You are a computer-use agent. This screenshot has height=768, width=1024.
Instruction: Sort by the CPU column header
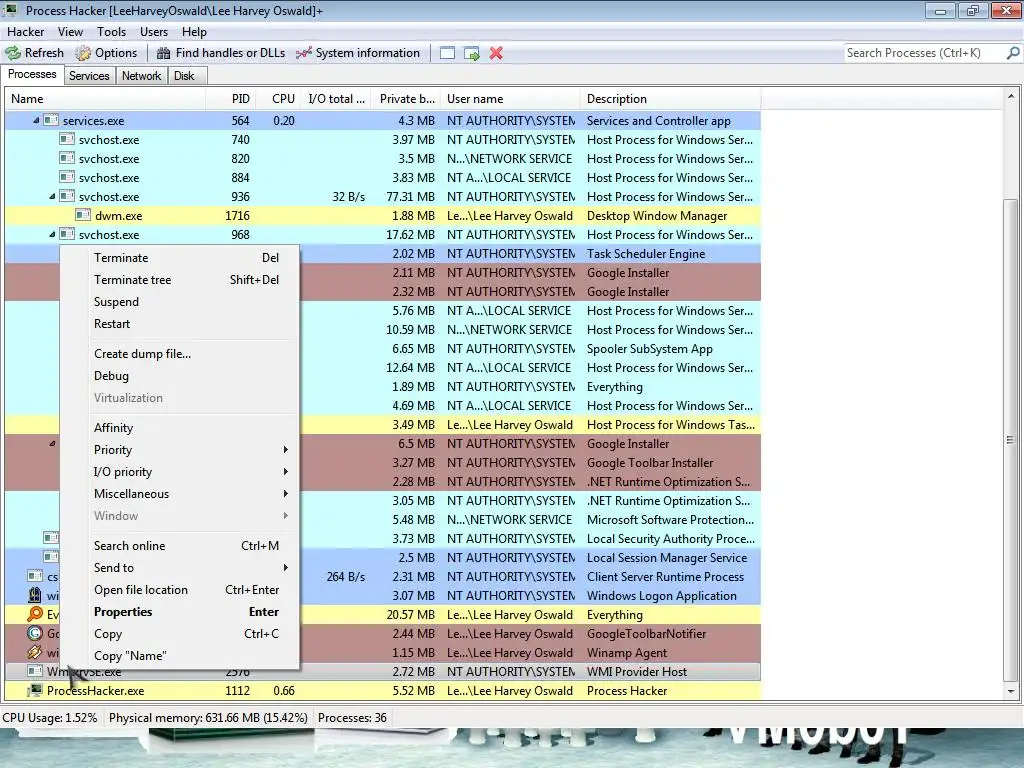click(x=278, y=99)
